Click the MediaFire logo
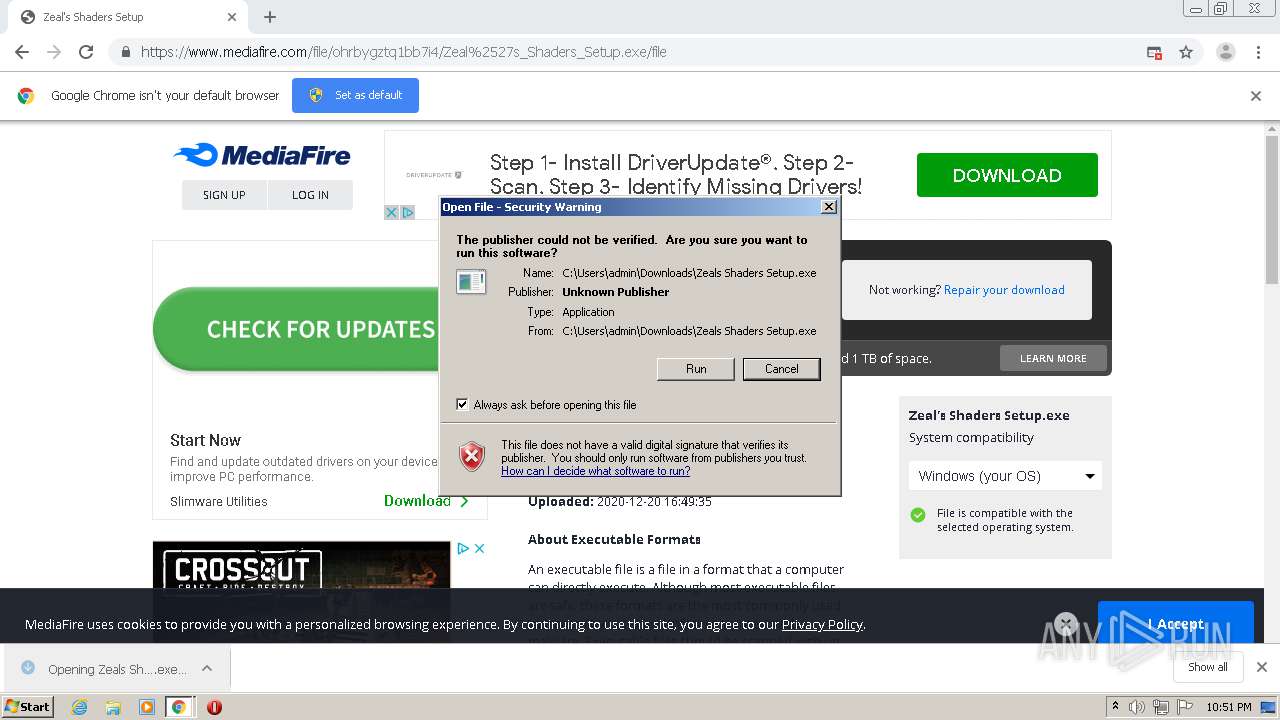Viewport: 1280px width, 720px height. click(x=262, y=155)
